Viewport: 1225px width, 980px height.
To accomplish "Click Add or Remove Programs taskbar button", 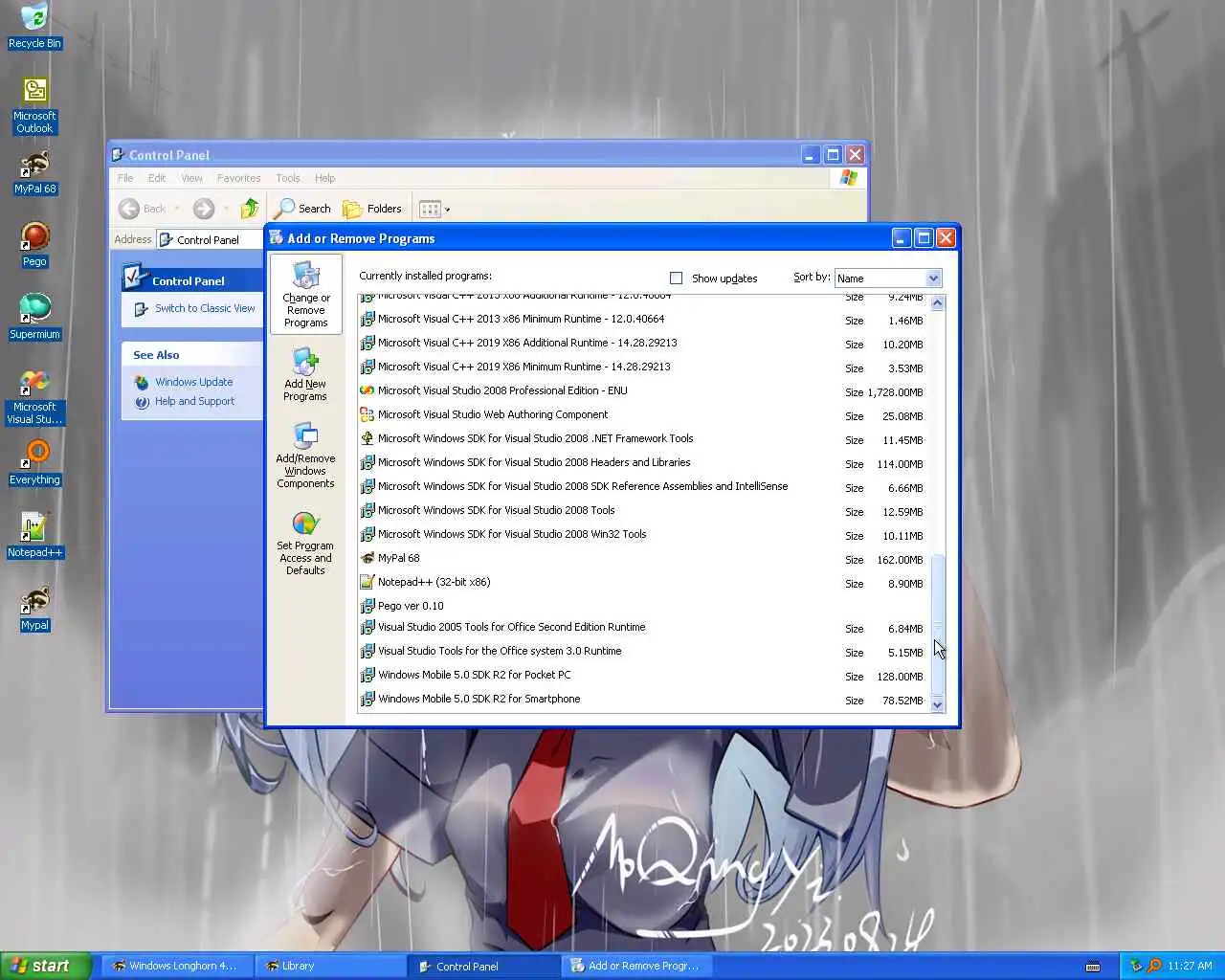I will click(x=636, y=966).
